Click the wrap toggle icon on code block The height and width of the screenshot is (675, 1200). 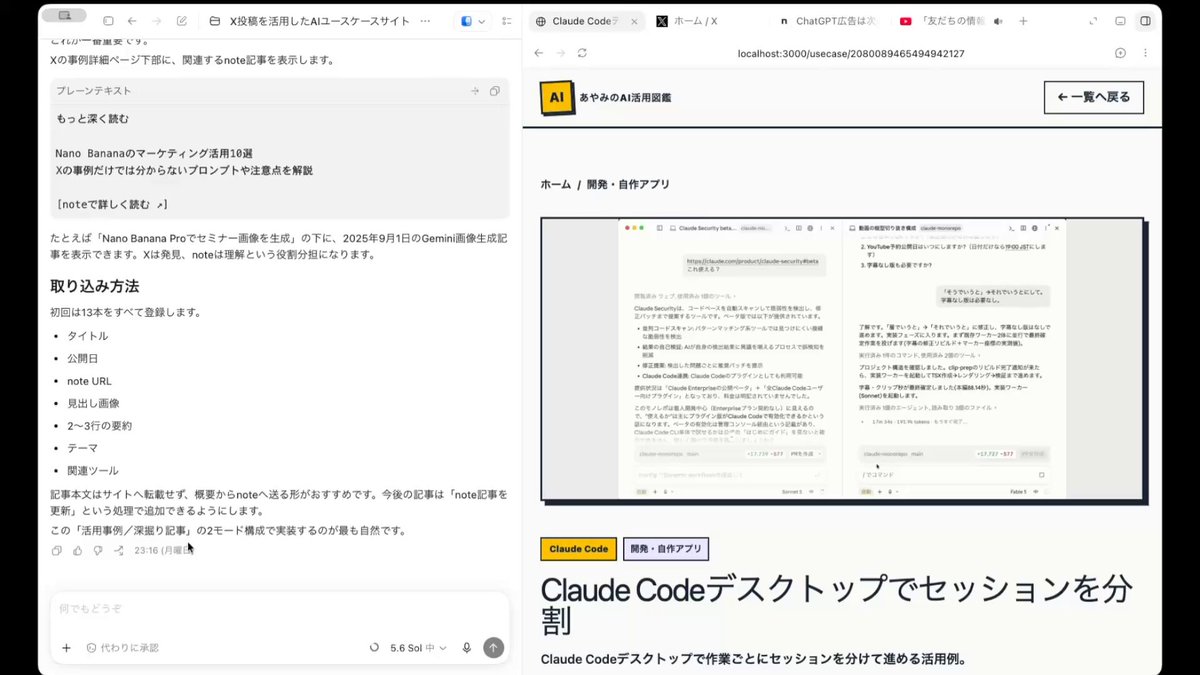(474, 91)
